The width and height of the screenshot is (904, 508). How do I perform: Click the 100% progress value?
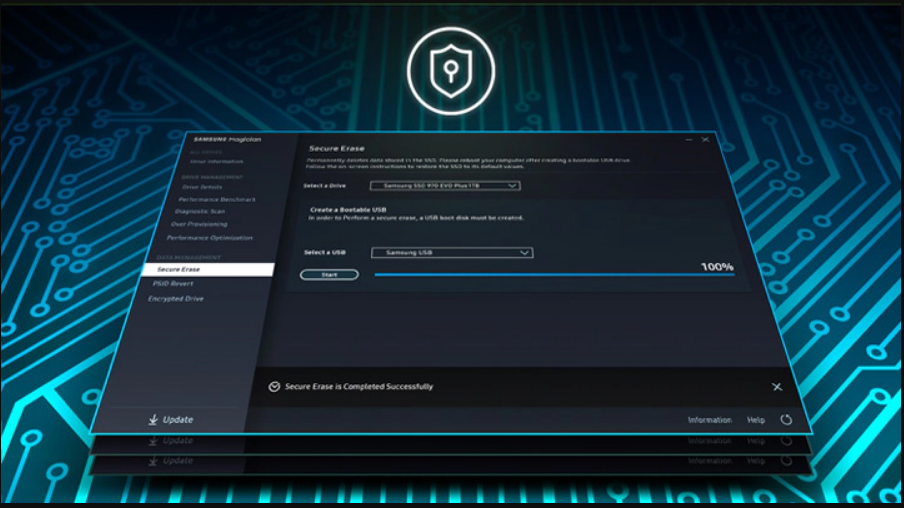click(717, 267)
